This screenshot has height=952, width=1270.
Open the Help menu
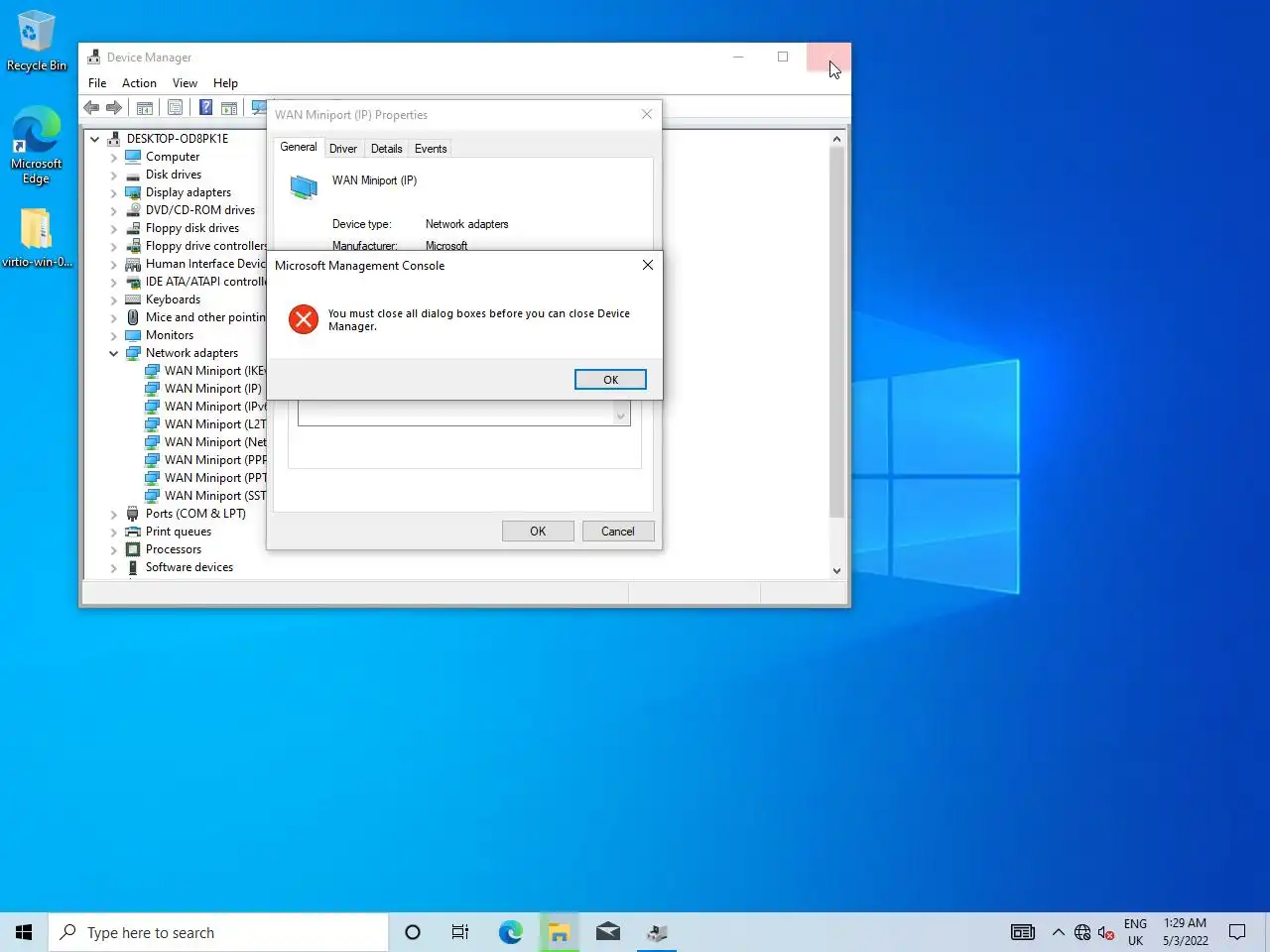click(225, 83)
